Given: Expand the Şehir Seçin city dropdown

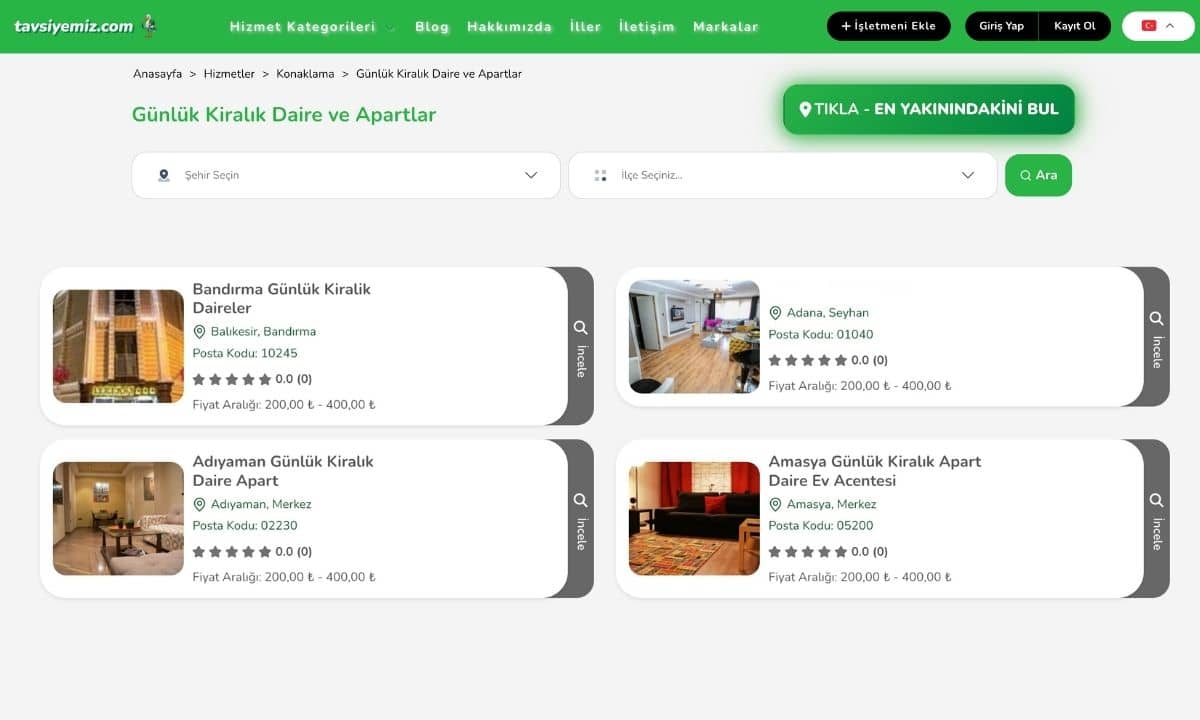Looking at the screenshot, I should coord(346,175).
